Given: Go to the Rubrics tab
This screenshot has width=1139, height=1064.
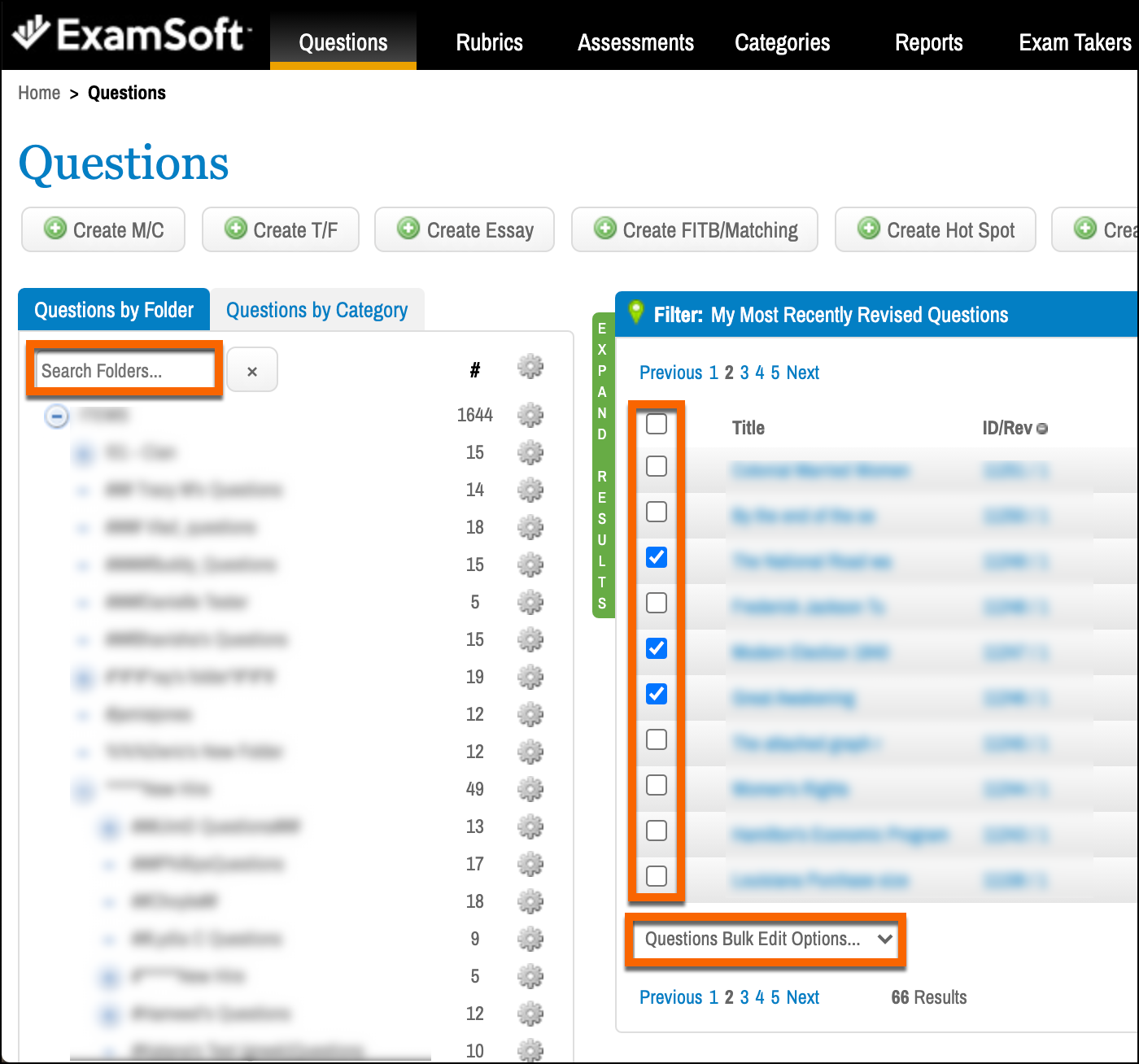Looking at the screenshot, I should [490, 42].
